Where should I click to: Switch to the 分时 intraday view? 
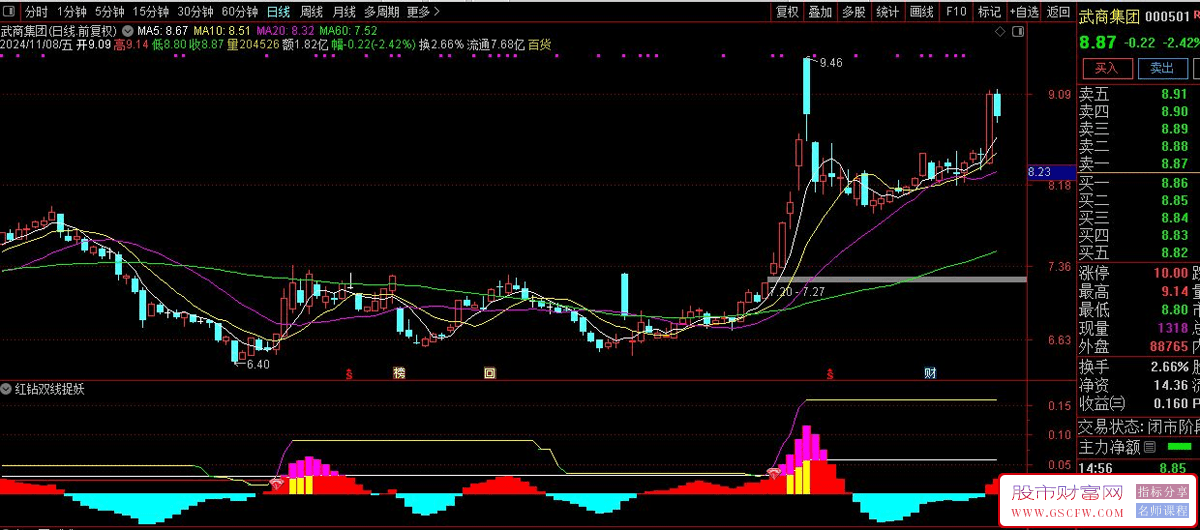(x=36, y=12)
